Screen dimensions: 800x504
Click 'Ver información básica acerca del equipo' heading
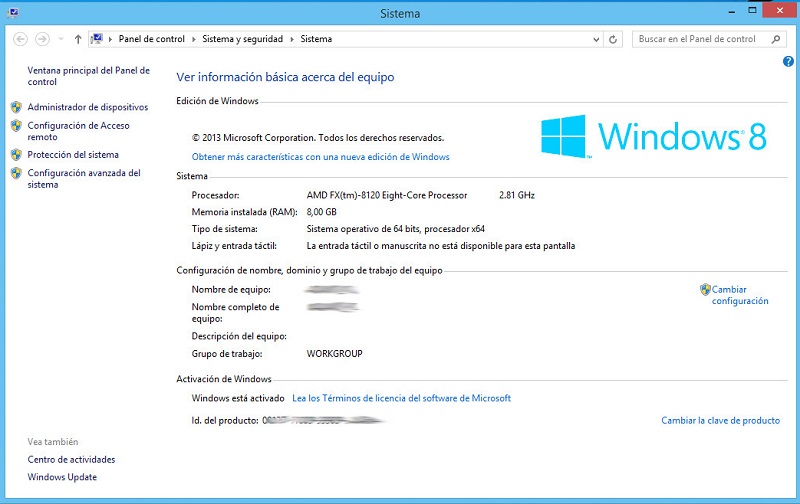coord(285,77)
